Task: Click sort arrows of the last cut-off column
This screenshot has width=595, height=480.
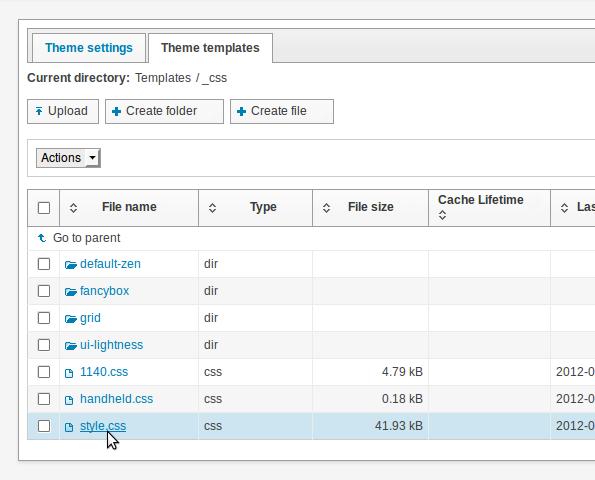Action: click(564, 208)
